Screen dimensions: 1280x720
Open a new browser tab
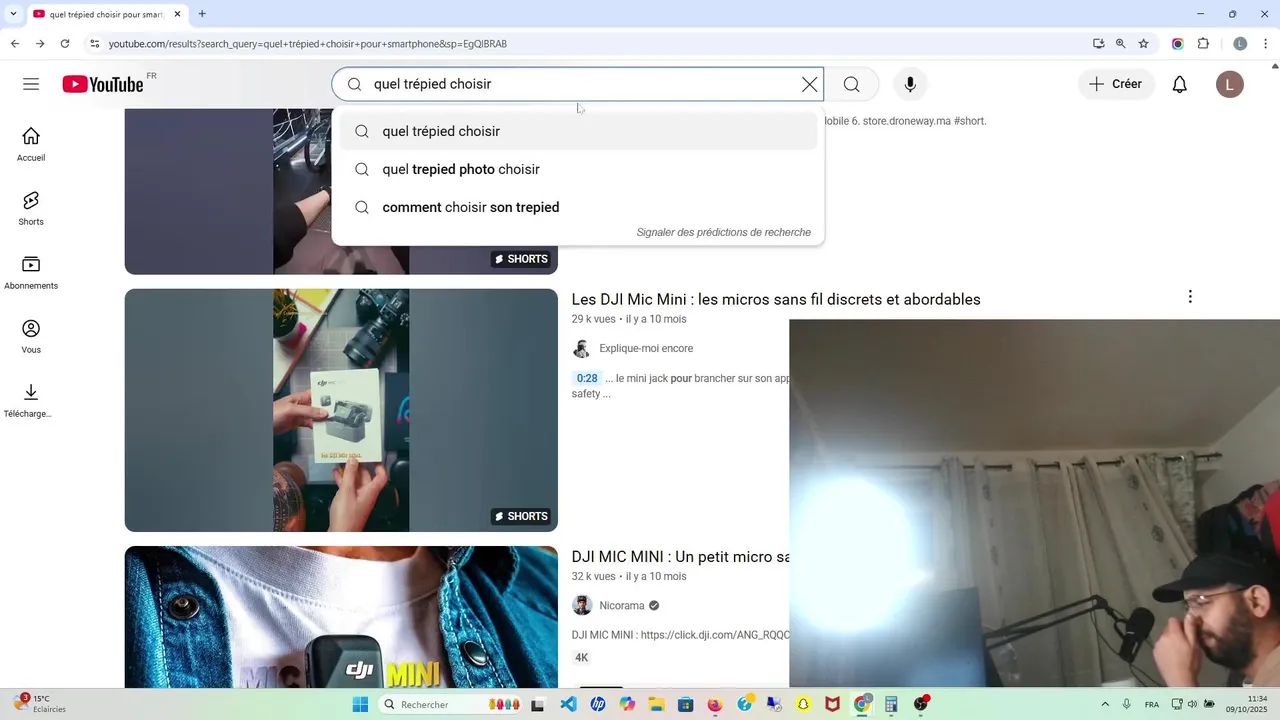pyautogui.click(x=202, y=14)
